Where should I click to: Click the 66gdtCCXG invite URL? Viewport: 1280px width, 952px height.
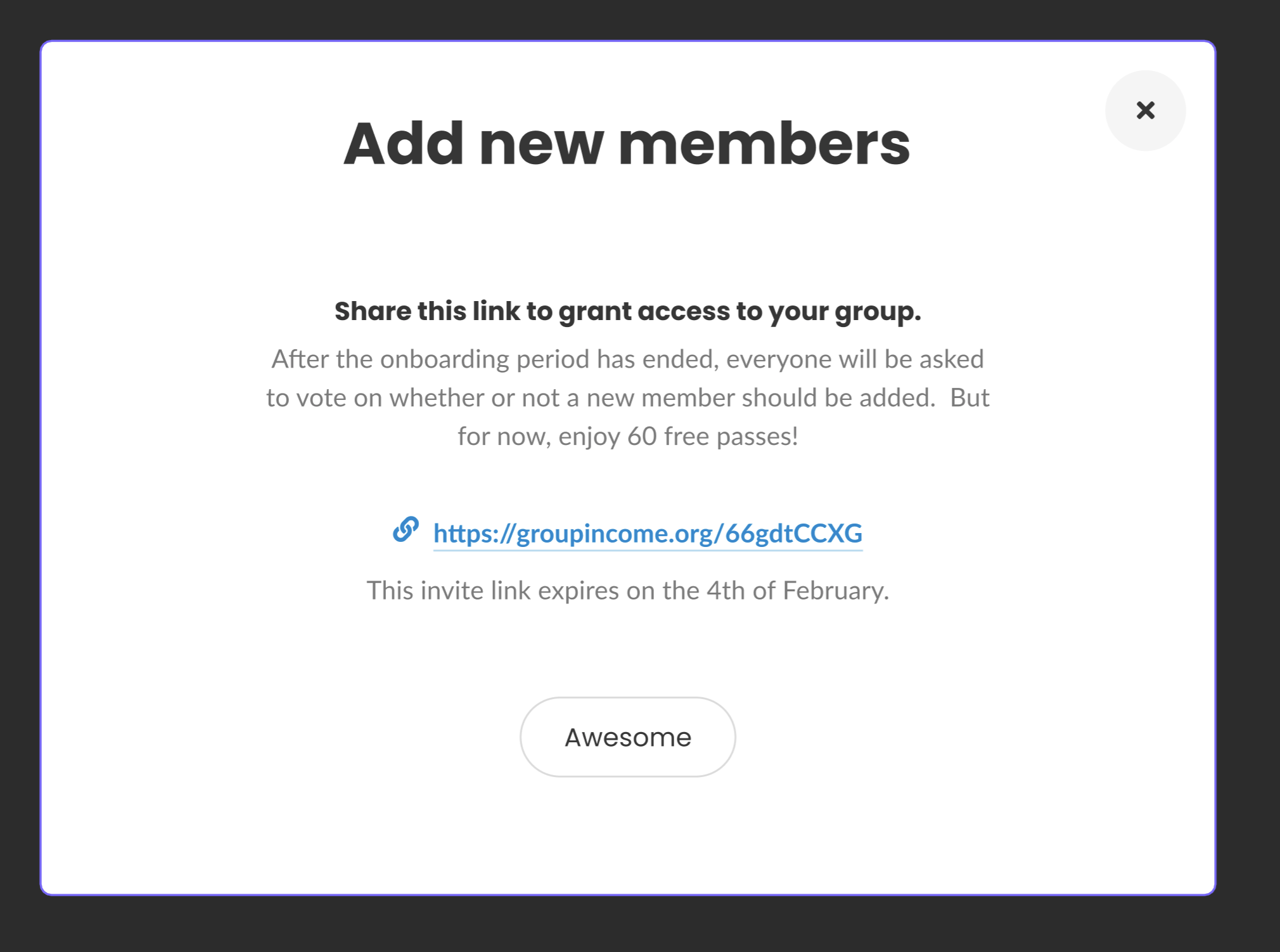(648, 533)
